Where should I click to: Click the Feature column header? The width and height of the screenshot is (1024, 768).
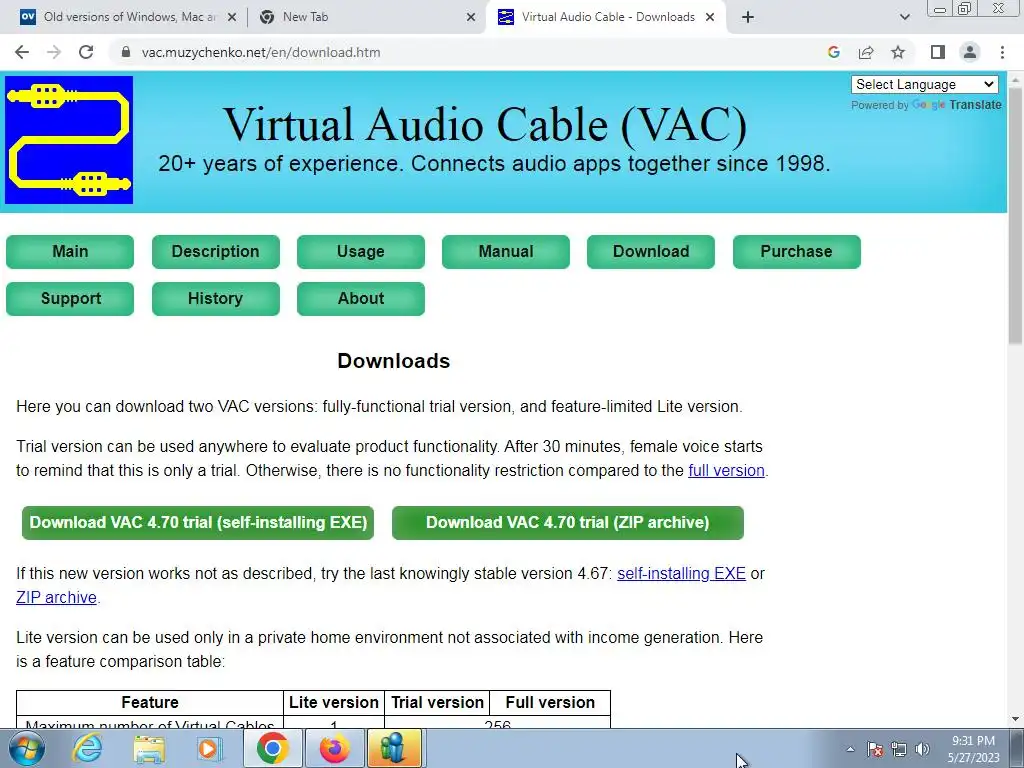(150, 703)
